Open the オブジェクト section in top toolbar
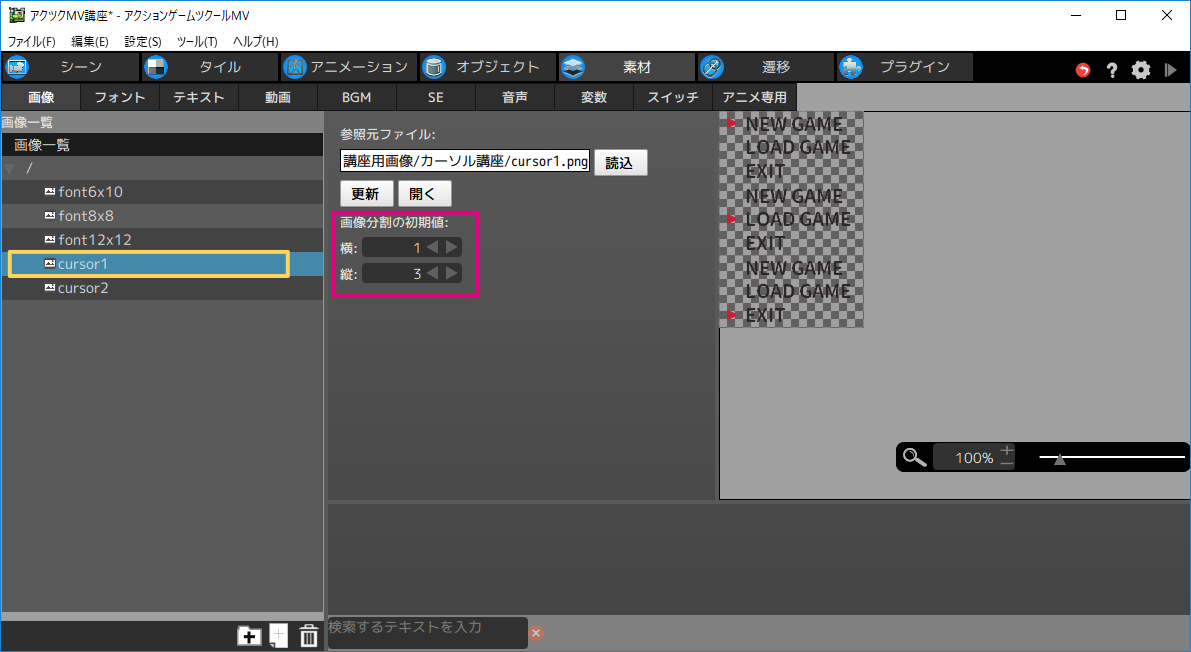 487,67
